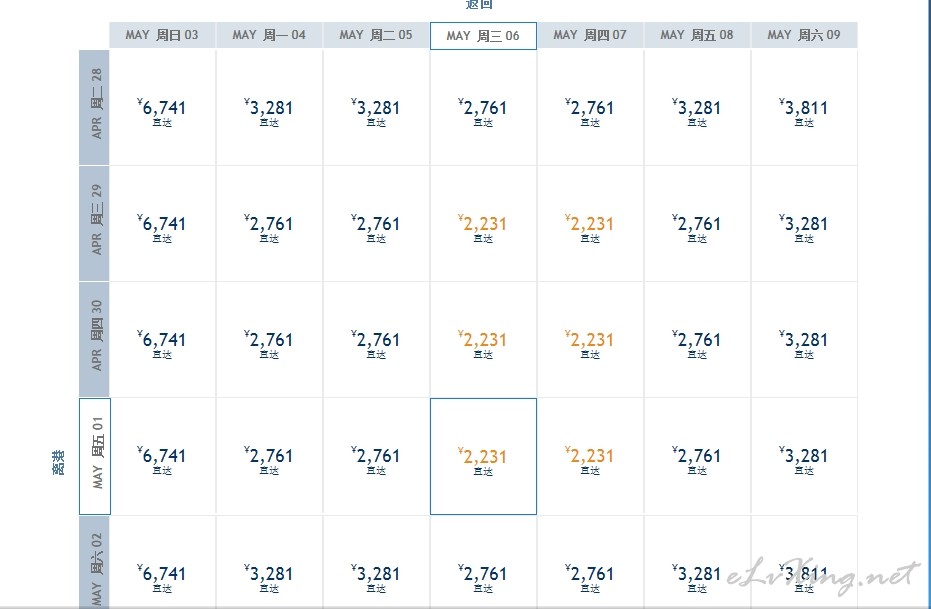Screen dimensions: 931x609
Task: Select ¥2,231 fare for May 01 to May 07
Action: [590, 456]
